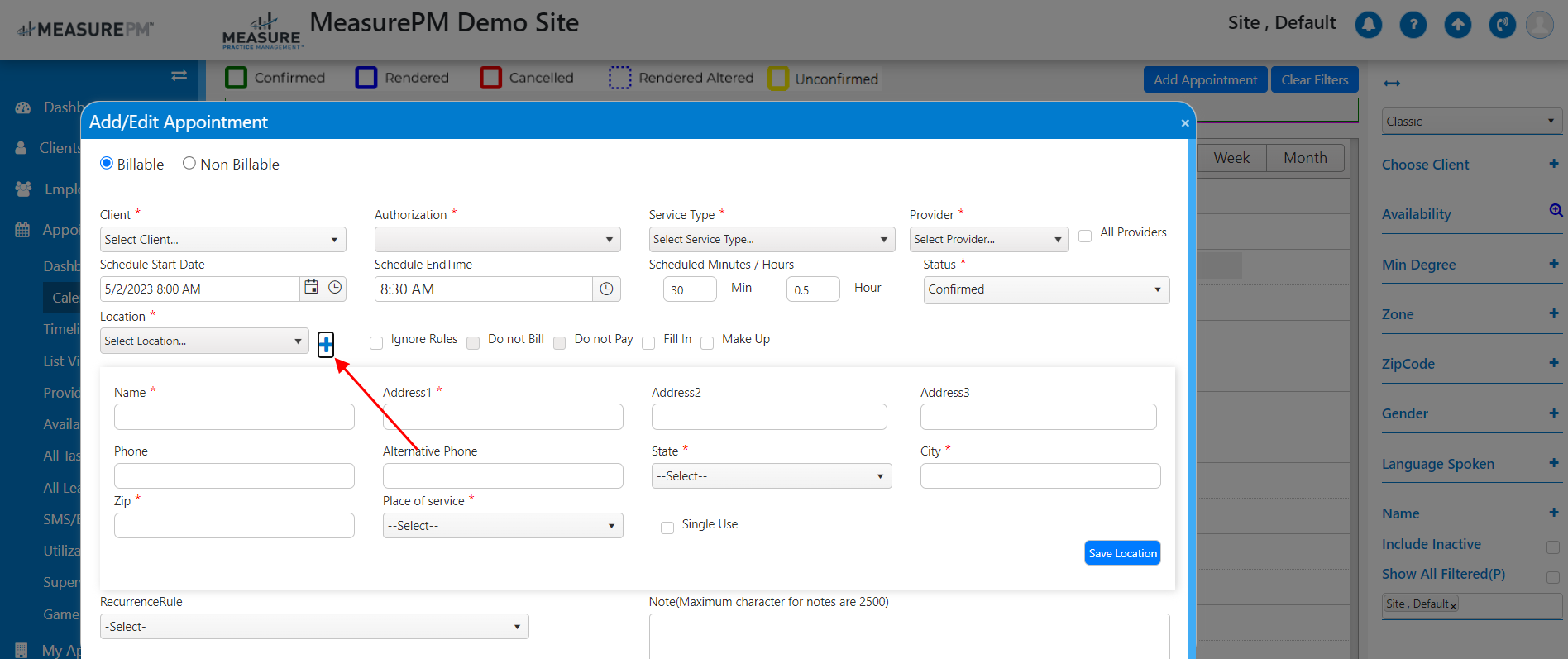1568x659 pixels.
Task: Open the Place of service dropdown
Action: (x=503, y=526)
